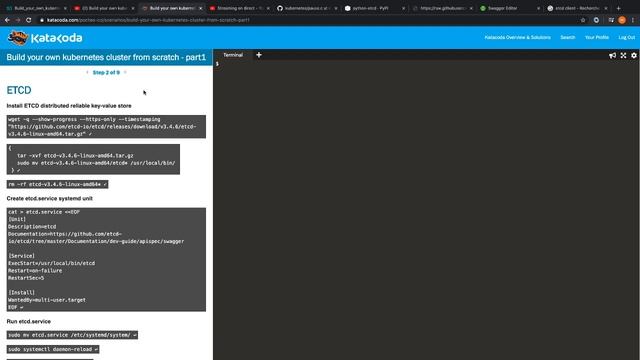Run sudo mv etcd.service command

72,335
